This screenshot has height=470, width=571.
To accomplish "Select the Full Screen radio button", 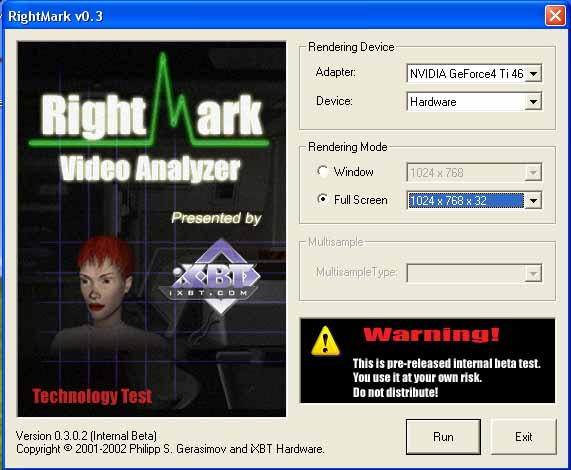I will (x=322, y=200).
